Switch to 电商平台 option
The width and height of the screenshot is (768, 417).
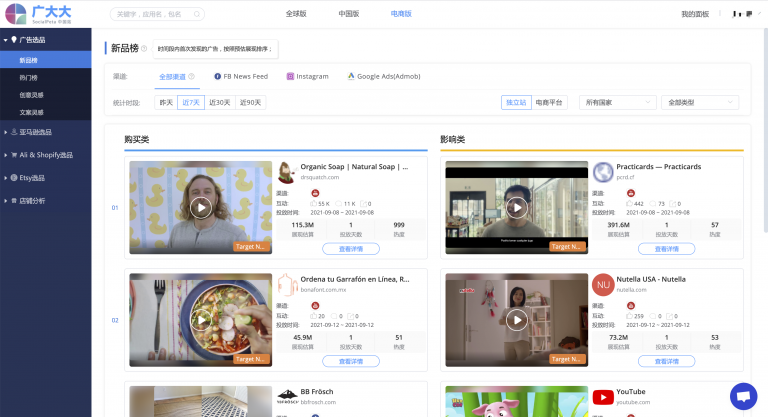tap(549, 102)
